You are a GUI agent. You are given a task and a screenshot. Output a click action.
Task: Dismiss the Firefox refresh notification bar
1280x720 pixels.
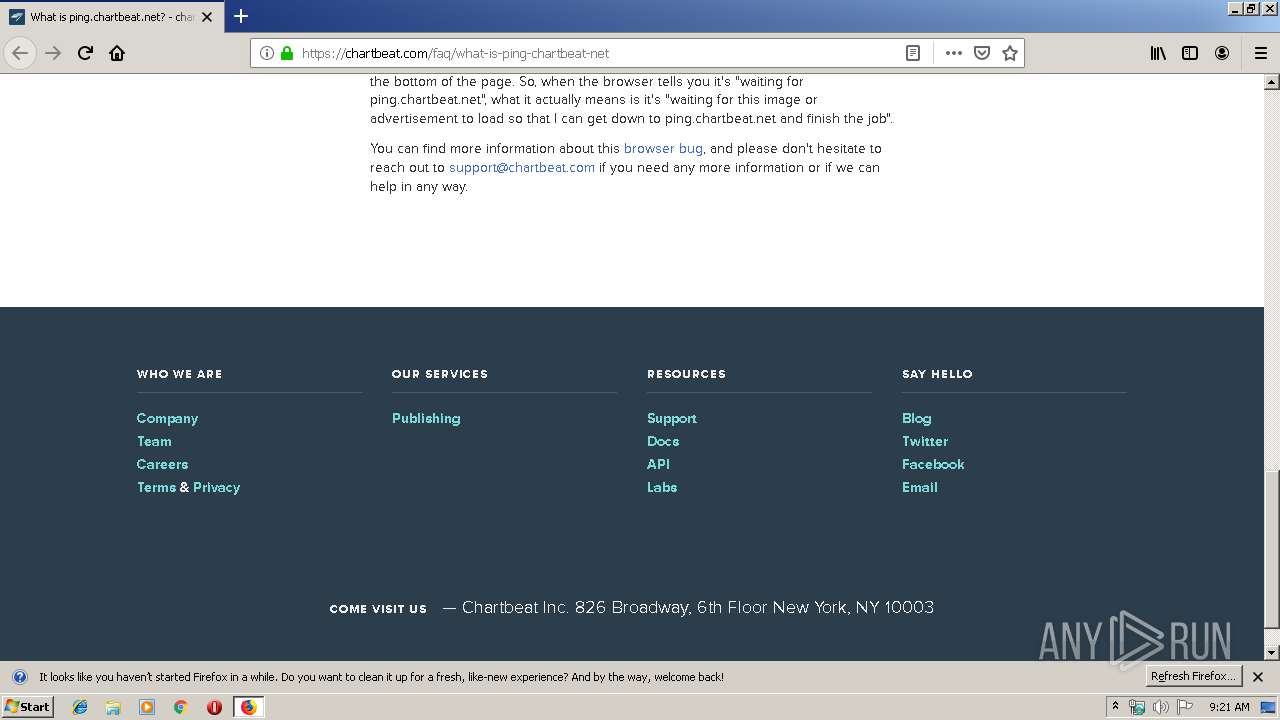[x=1258, y=677]
